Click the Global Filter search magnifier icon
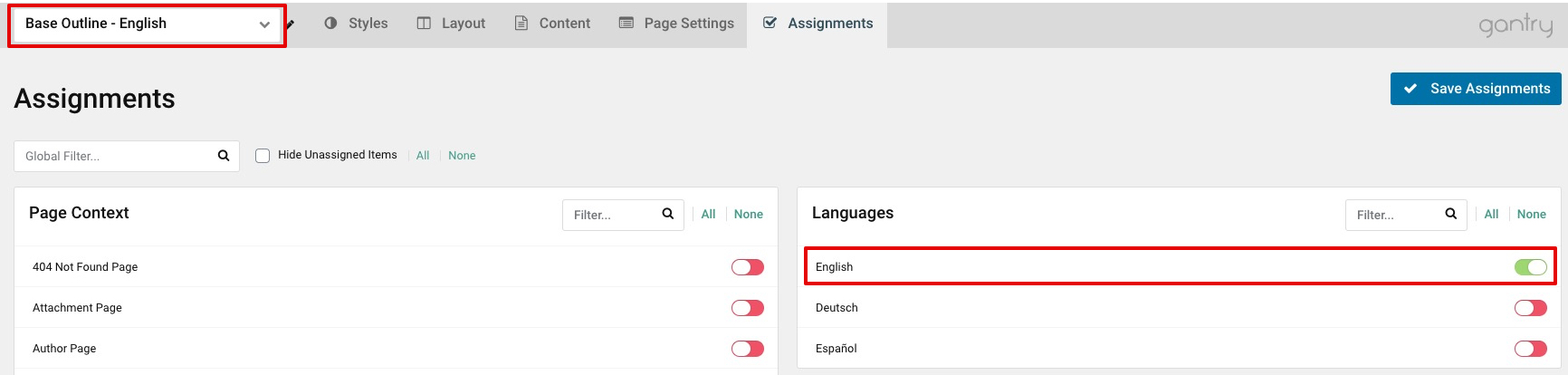 pyautogui.click(x=224, y=156)
